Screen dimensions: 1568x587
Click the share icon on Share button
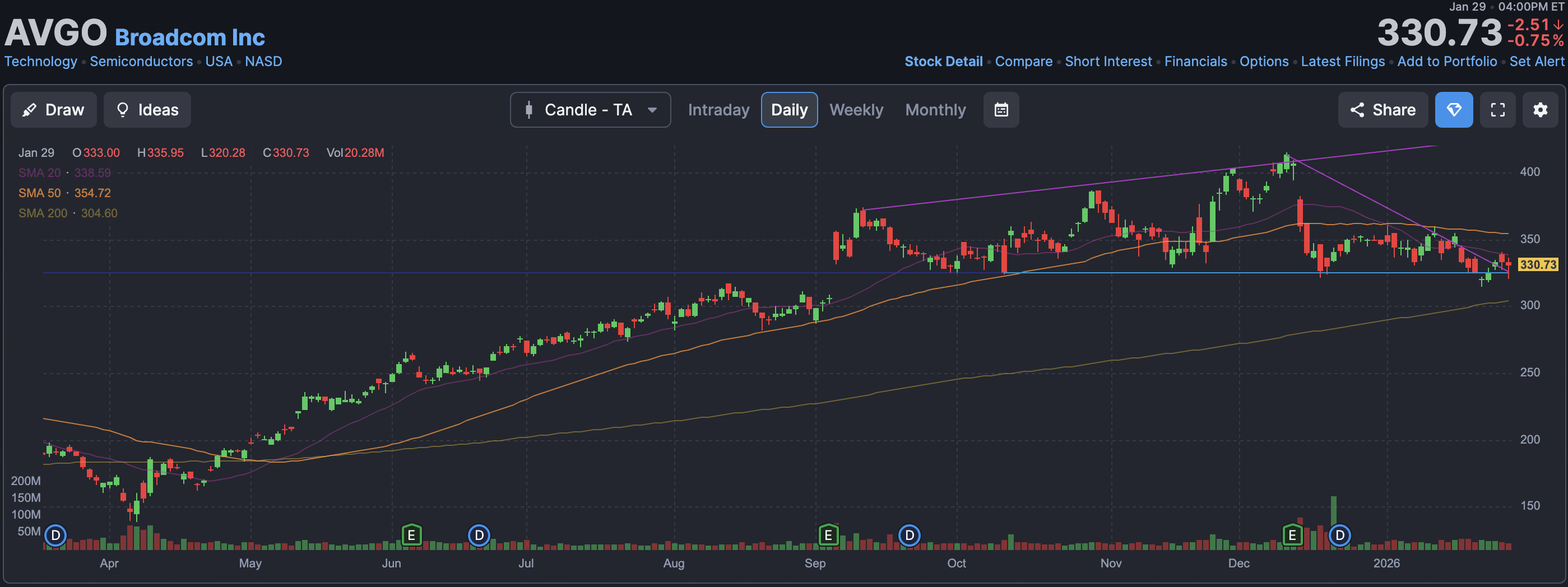[1357, 109]
